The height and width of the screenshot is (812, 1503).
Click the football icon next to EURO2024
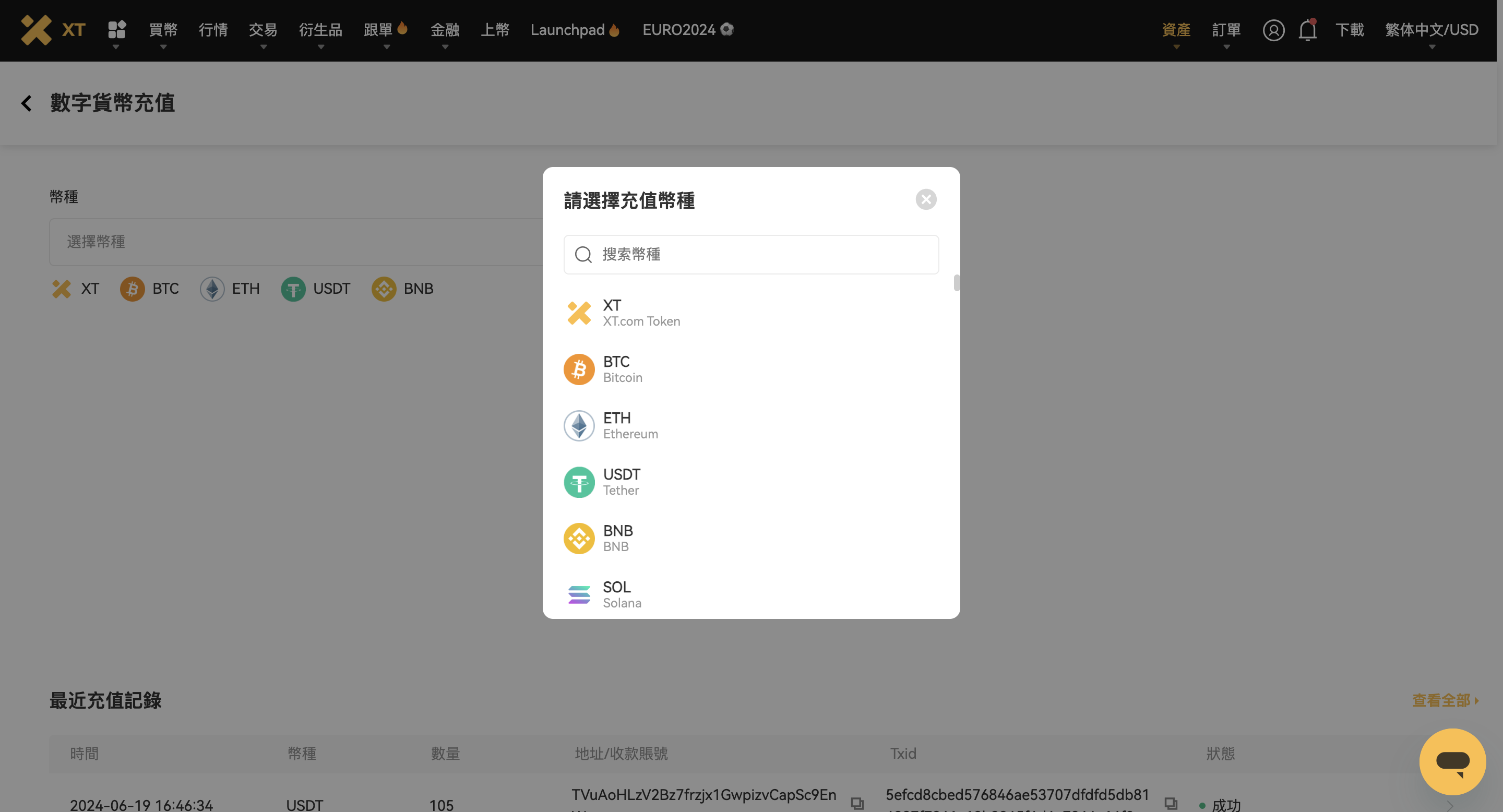(726, 29)
